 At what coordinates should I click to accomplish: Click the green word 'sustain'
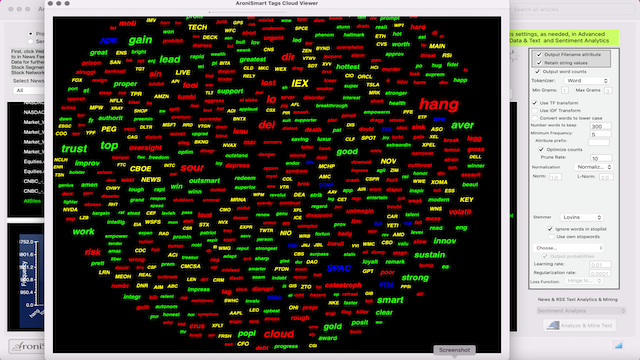point(429,255)
